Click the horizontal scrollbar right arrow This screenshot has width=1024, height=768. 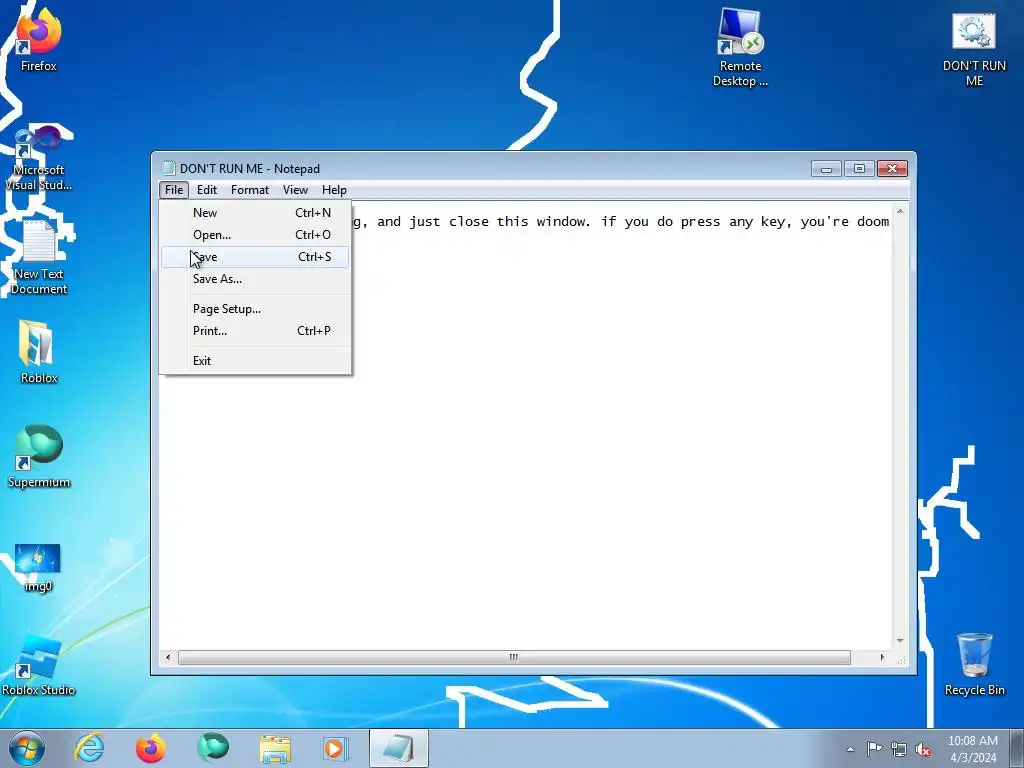pyautogui.click(x=882, y=657)
